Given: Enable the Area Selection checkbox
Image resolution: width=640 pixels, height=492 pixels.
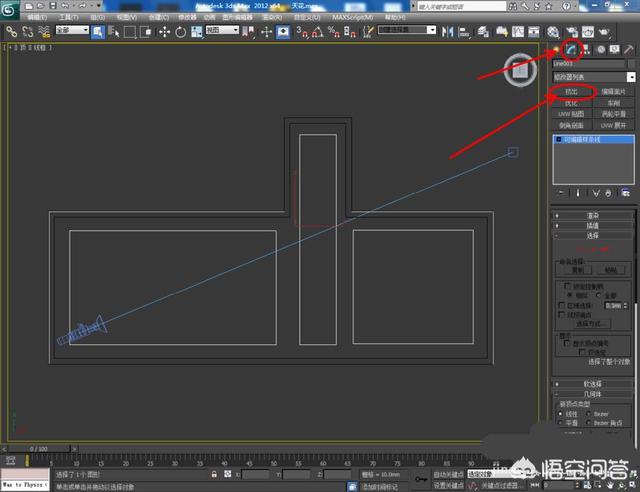Looking at the screenshot, I should [562, 305].
